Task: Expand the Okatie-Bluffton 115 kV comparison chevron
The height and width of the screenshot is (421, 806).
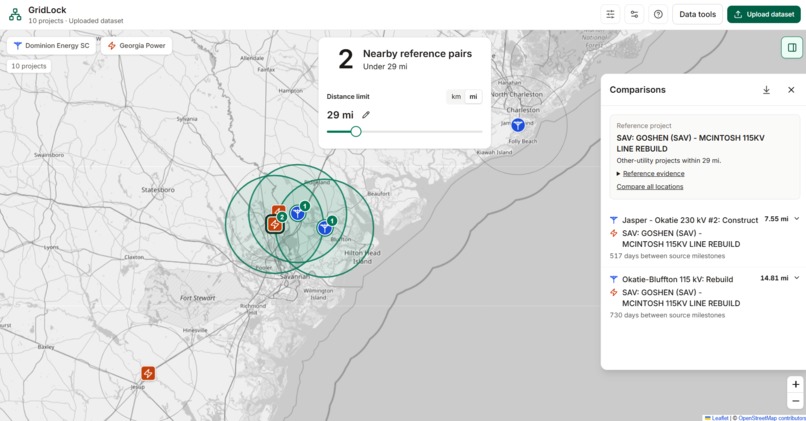Action: (796, 278)
